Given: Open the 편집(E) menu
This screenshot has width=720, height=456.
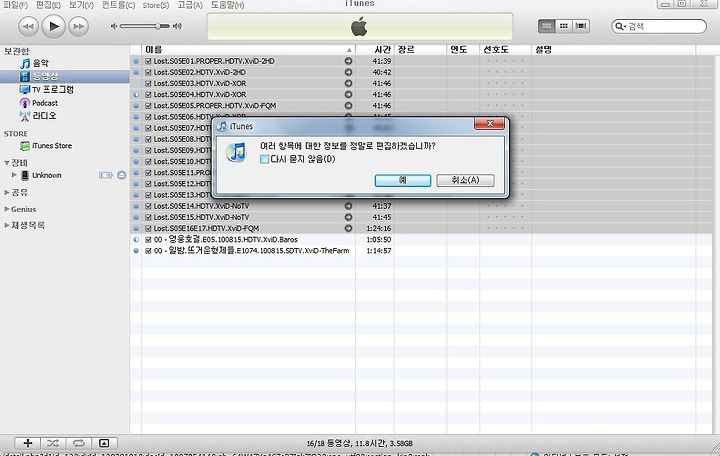Looking at the screenshot, I should 48,5.
